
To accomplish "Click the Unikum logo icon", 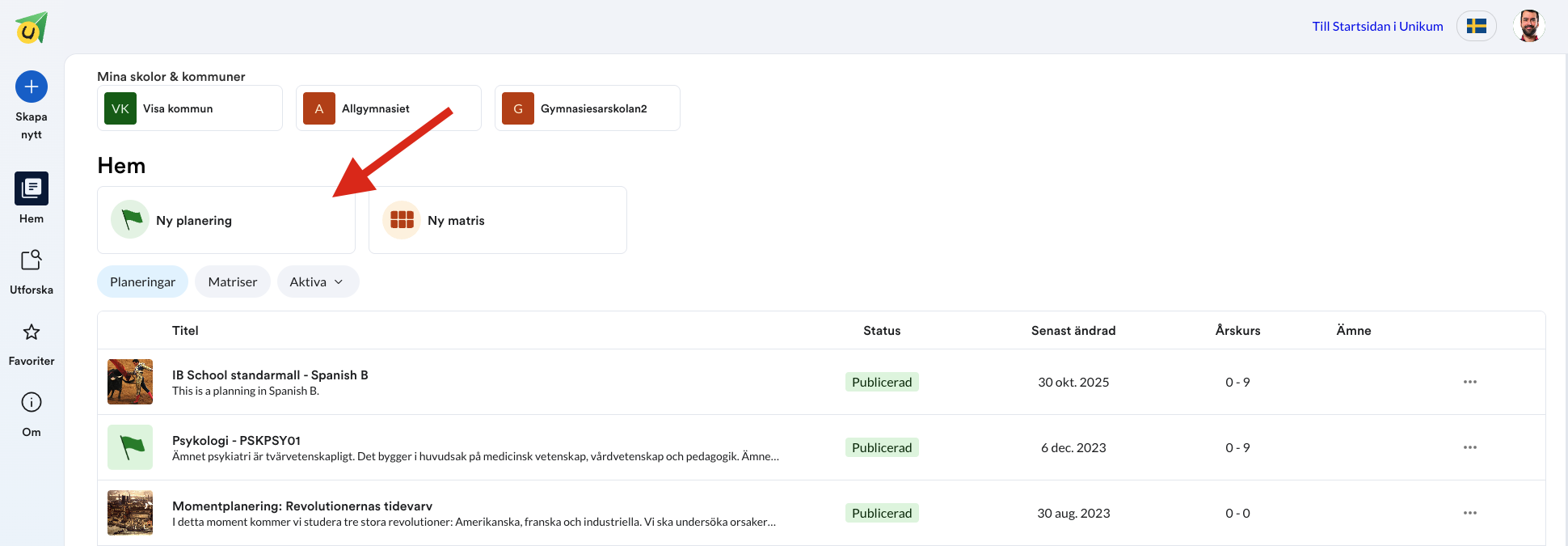I will 32,28.
